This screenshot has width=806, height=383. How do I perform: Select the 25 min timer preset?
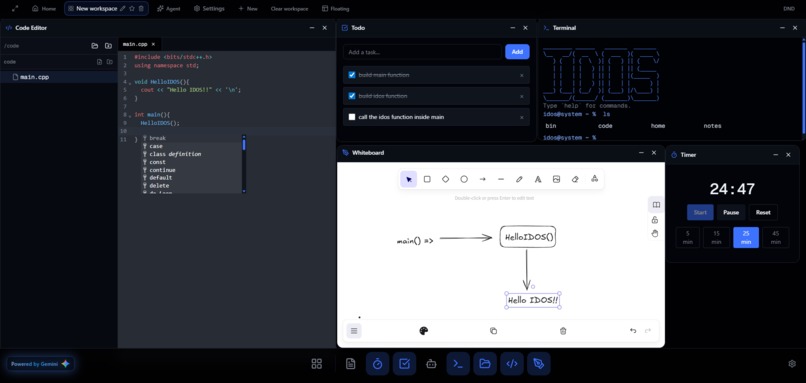pyautogui.click(x=746, y=238)
